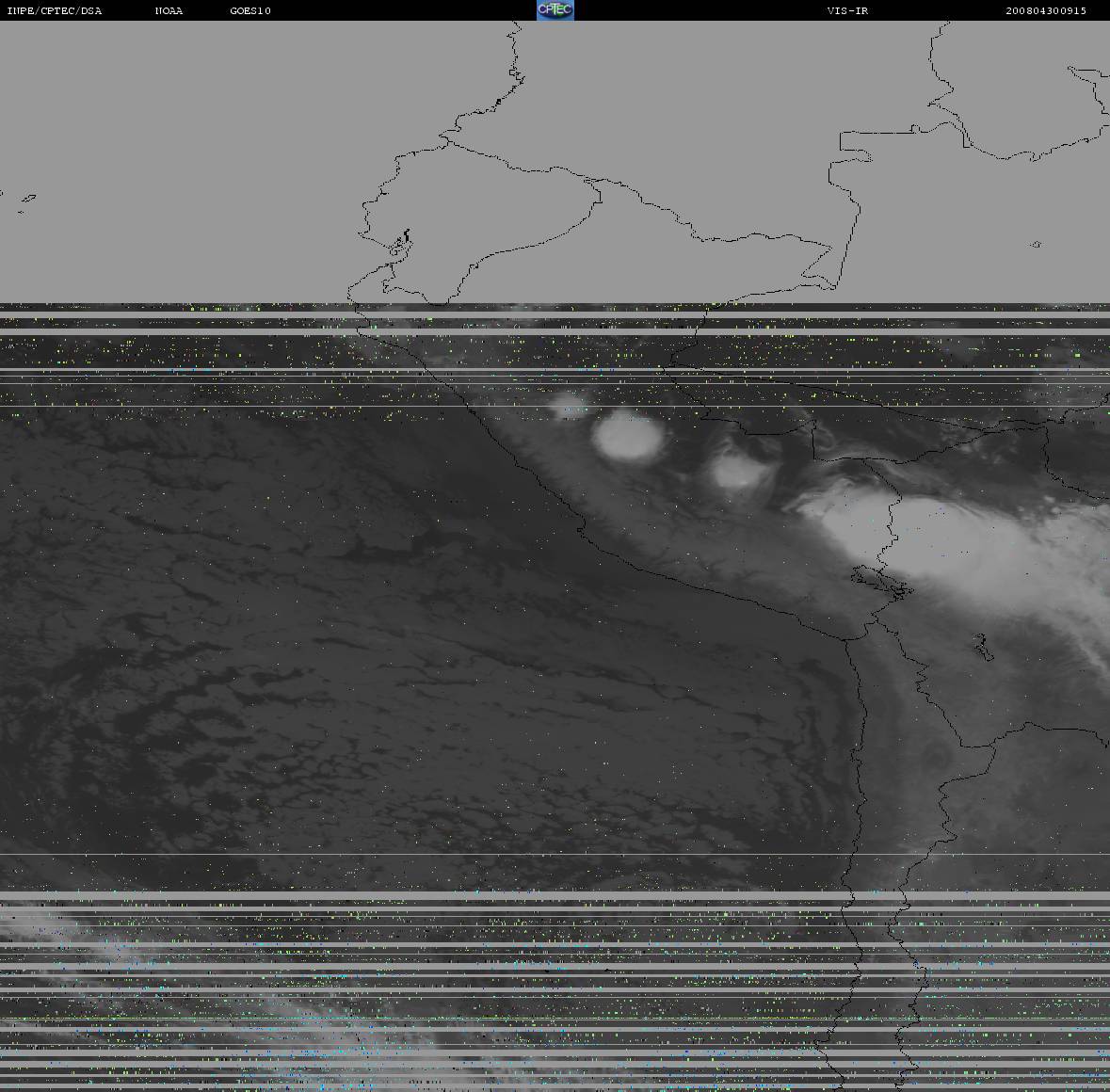1110x1092 pixels.
Task: Select the INPE/CPTEC/DSA header text
Action: [55, 10]
